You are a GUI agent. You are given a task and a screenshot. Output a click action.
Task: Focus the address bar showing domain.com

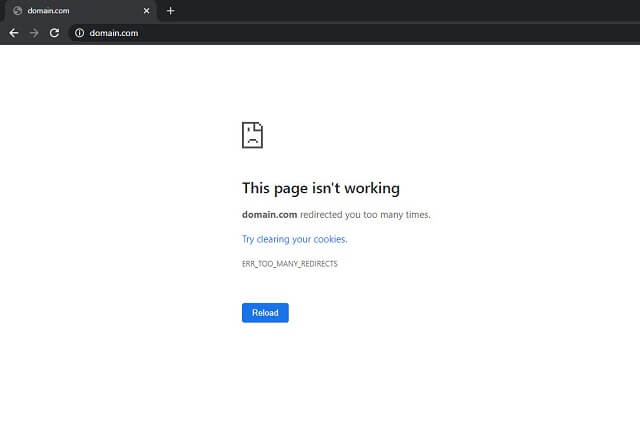click(x=354, y=33)
